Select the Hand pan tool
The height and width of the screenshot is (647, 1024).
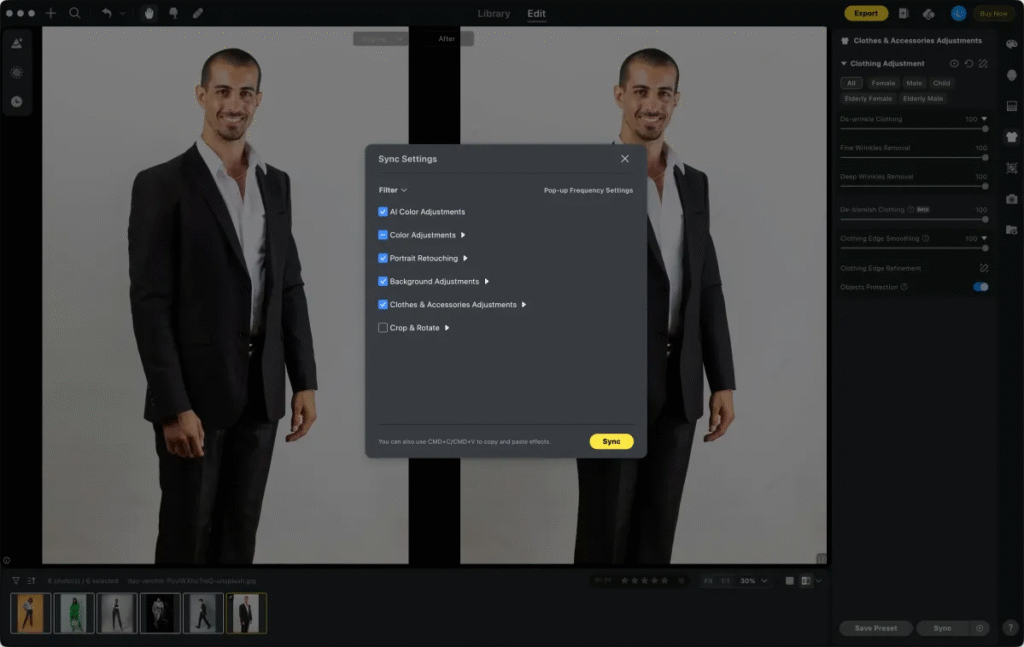click(150, 13)
